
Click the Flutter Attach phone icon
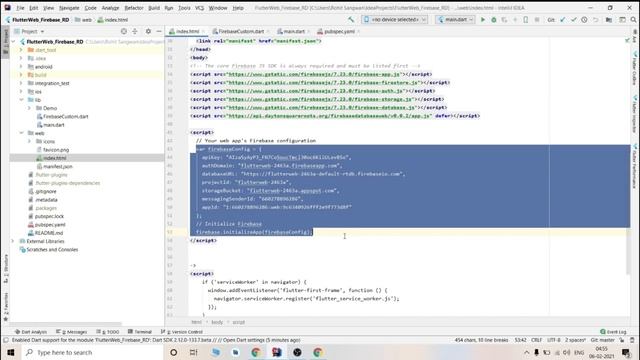click(526, 20)
